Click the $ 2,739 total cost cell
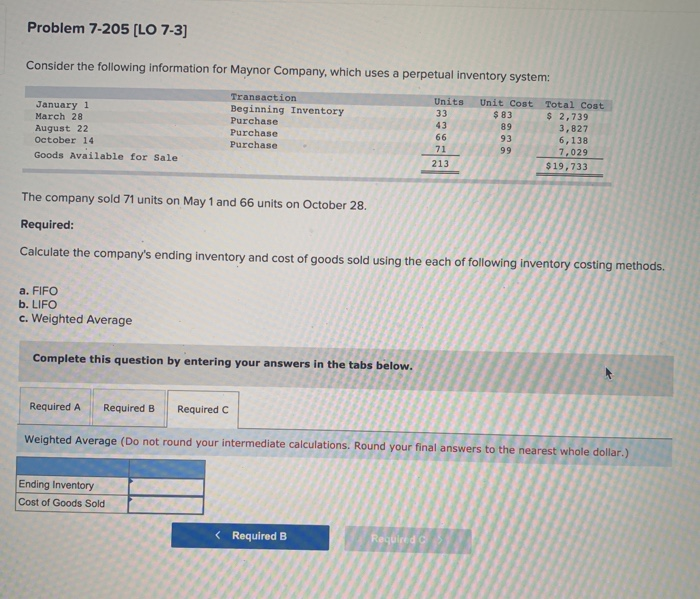 pyautogui.click(x=567, y=117)
